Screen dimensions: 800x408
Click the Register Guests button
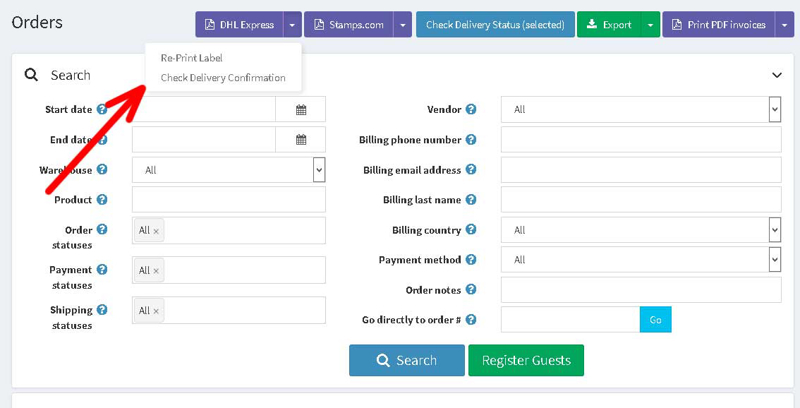point(525,360)
